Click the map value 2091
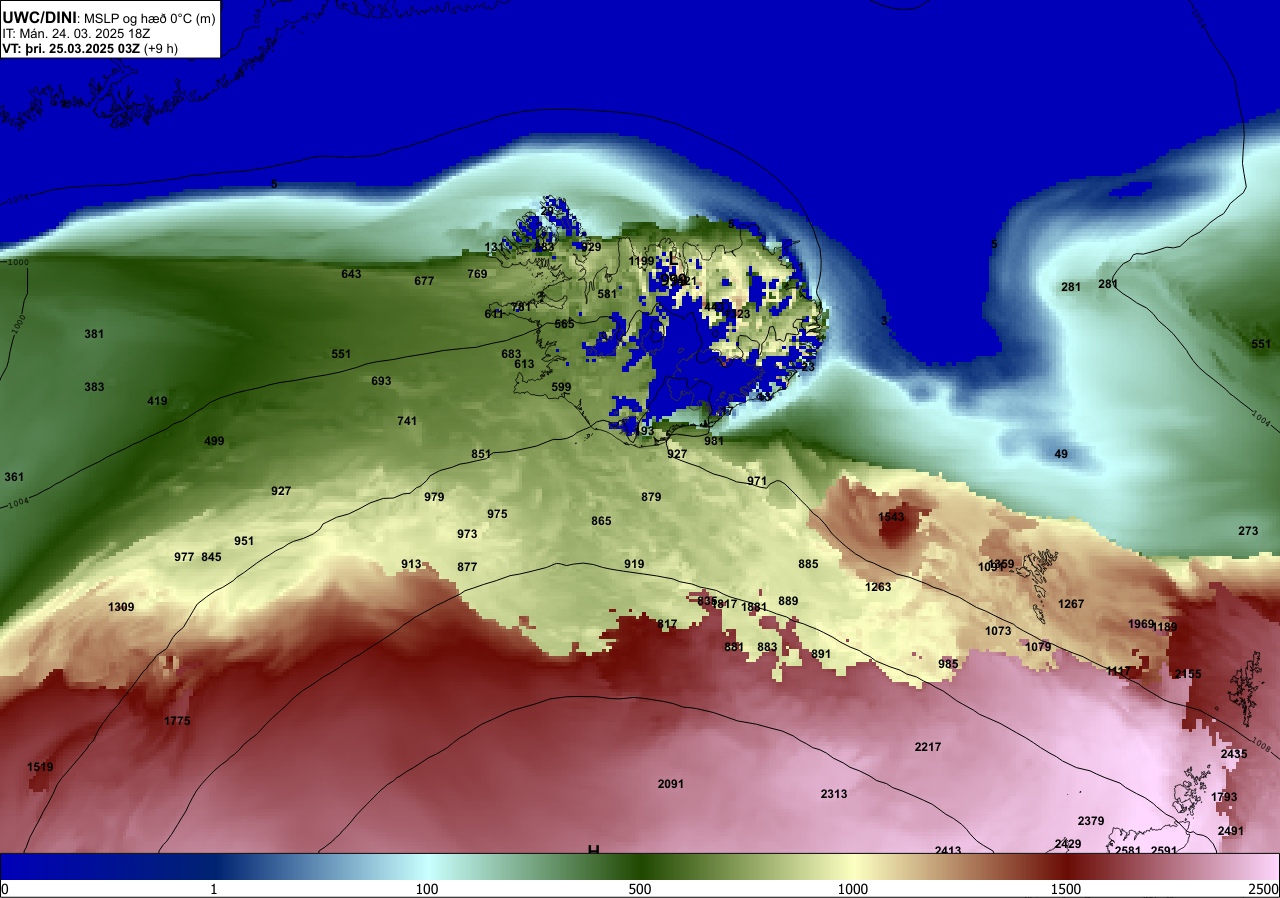This screenshot has height=898, width=1280. click(671, 784)
